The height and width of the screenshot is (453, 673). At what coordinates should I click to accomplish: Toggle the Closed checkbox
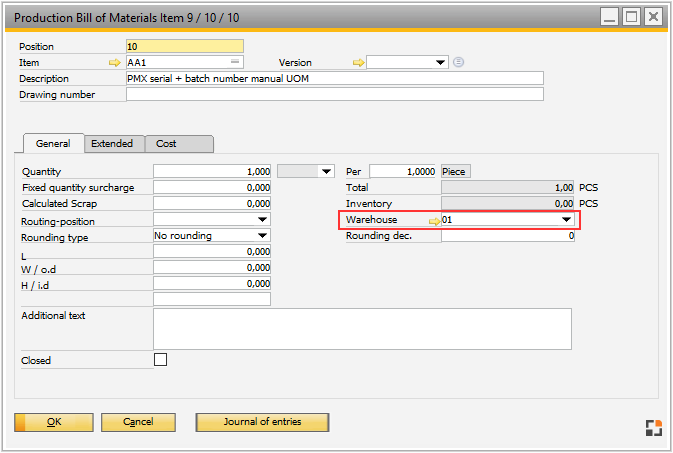(161, 359)
